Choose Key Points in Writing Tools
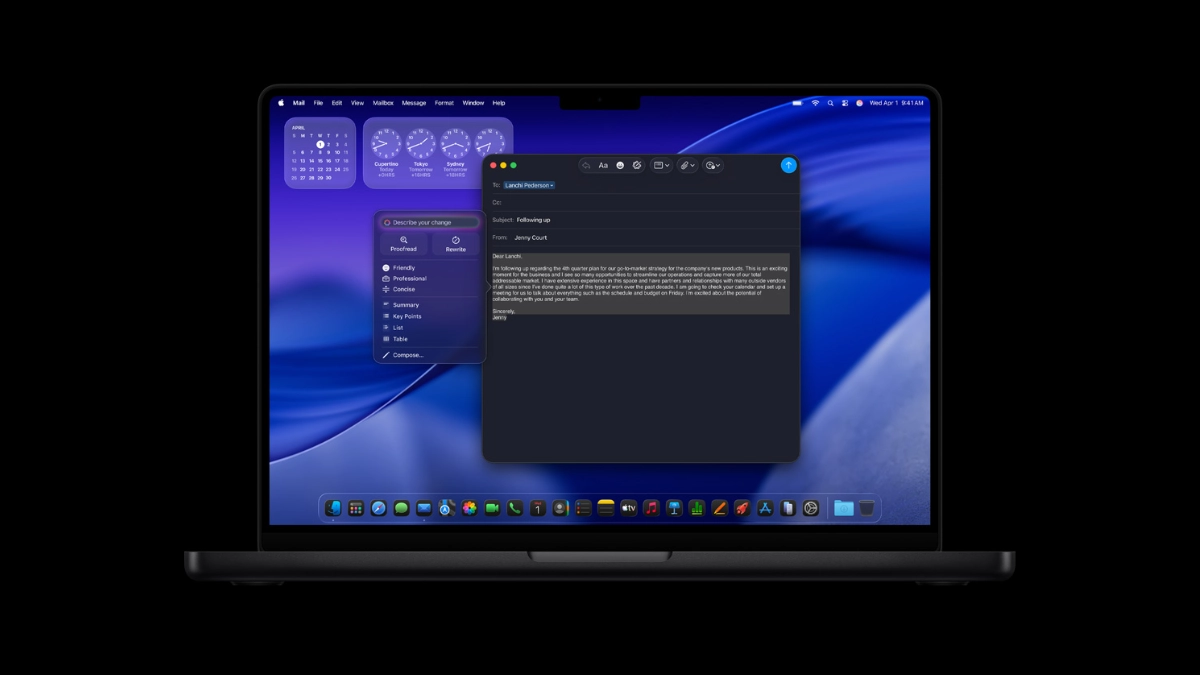 407,316
